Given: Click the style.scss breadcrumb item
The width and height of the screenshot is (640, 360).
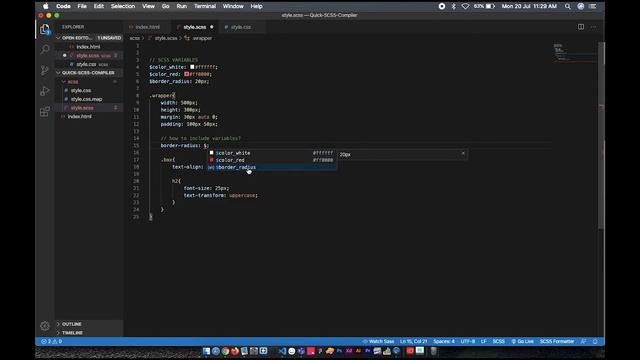Looking at the screenshot, I should [166, 38].
